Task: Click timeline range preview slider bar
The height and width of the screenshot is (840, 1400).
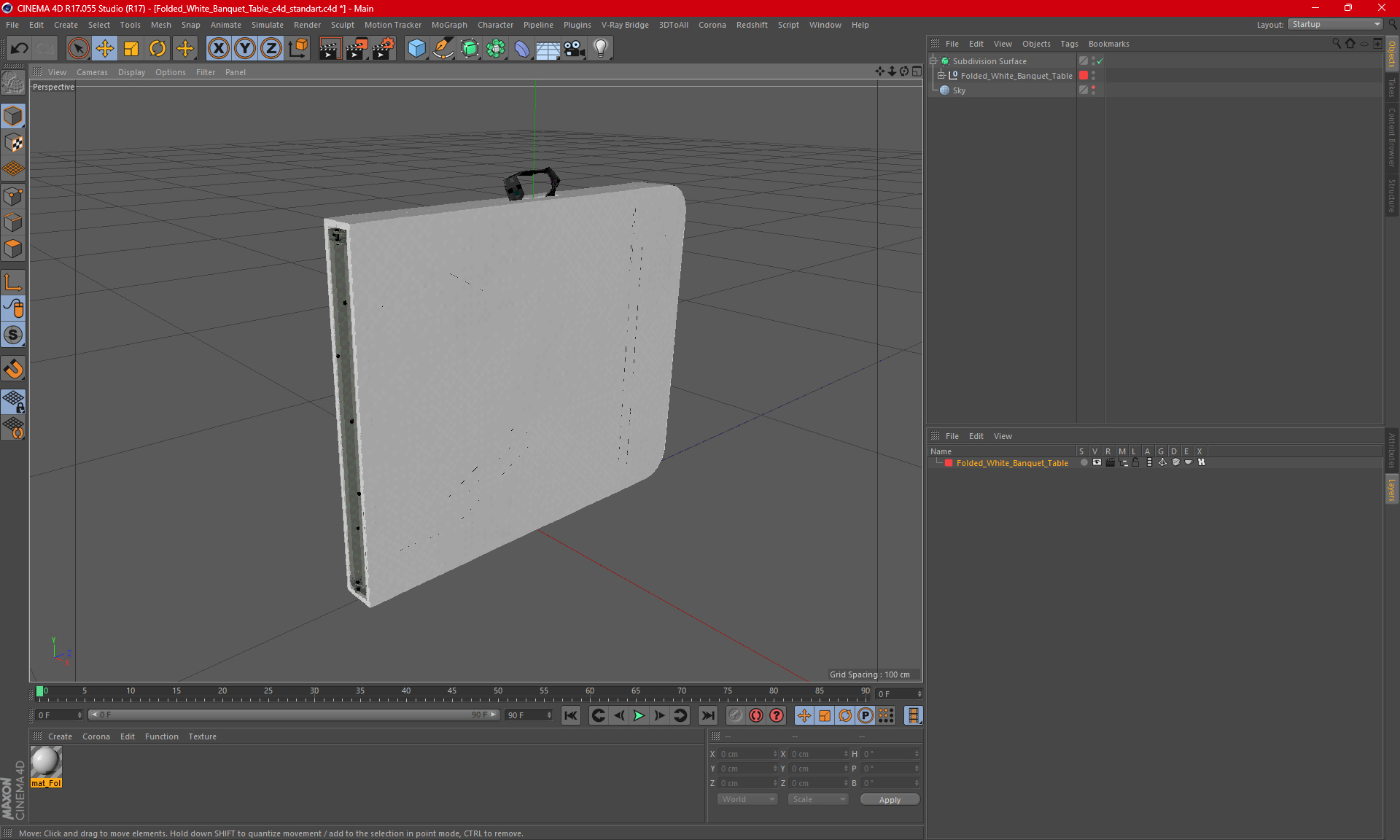Action: [x=294, y=715]
